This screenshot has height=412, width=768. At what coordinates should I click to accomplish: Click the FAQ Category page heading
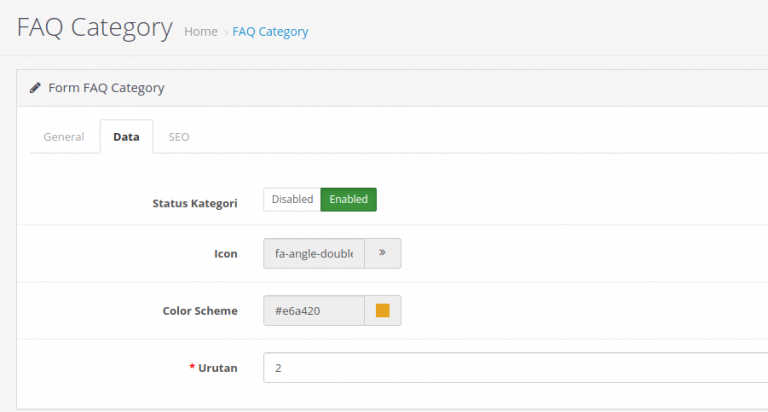click(x=95, y=27)
